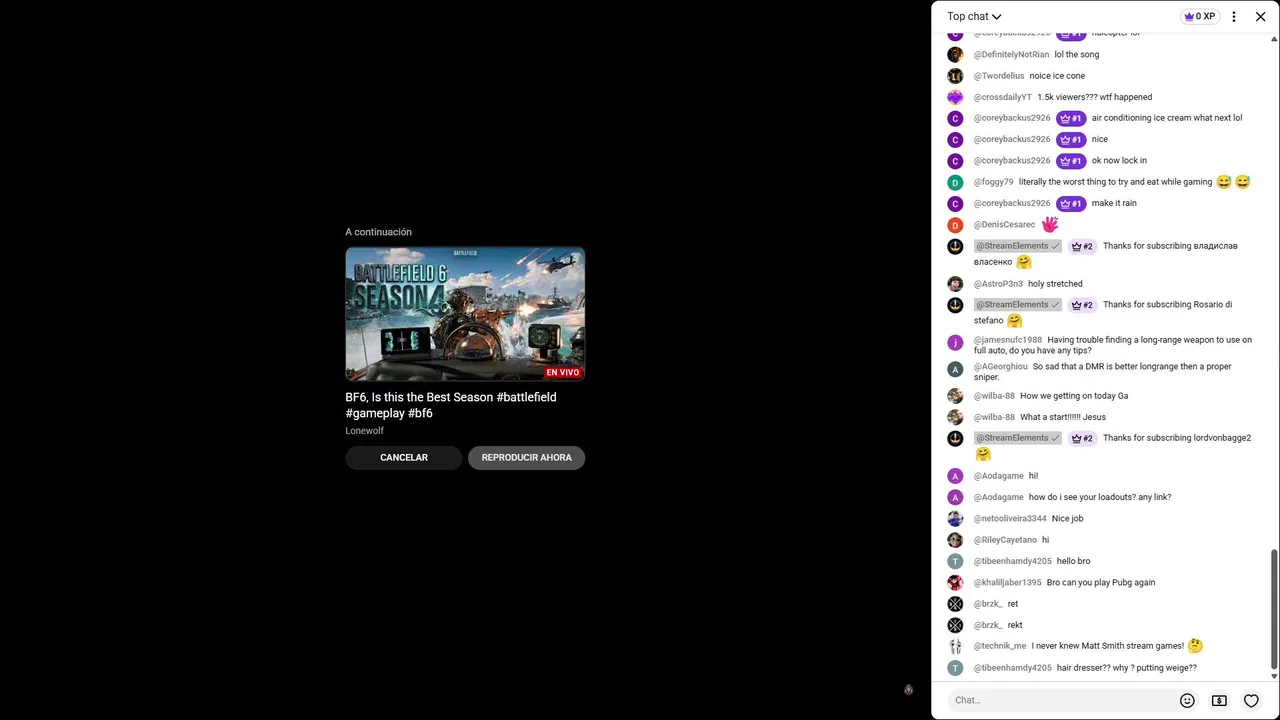
Task: Select username @crossdailyYT
Action: click(1003, 97)
